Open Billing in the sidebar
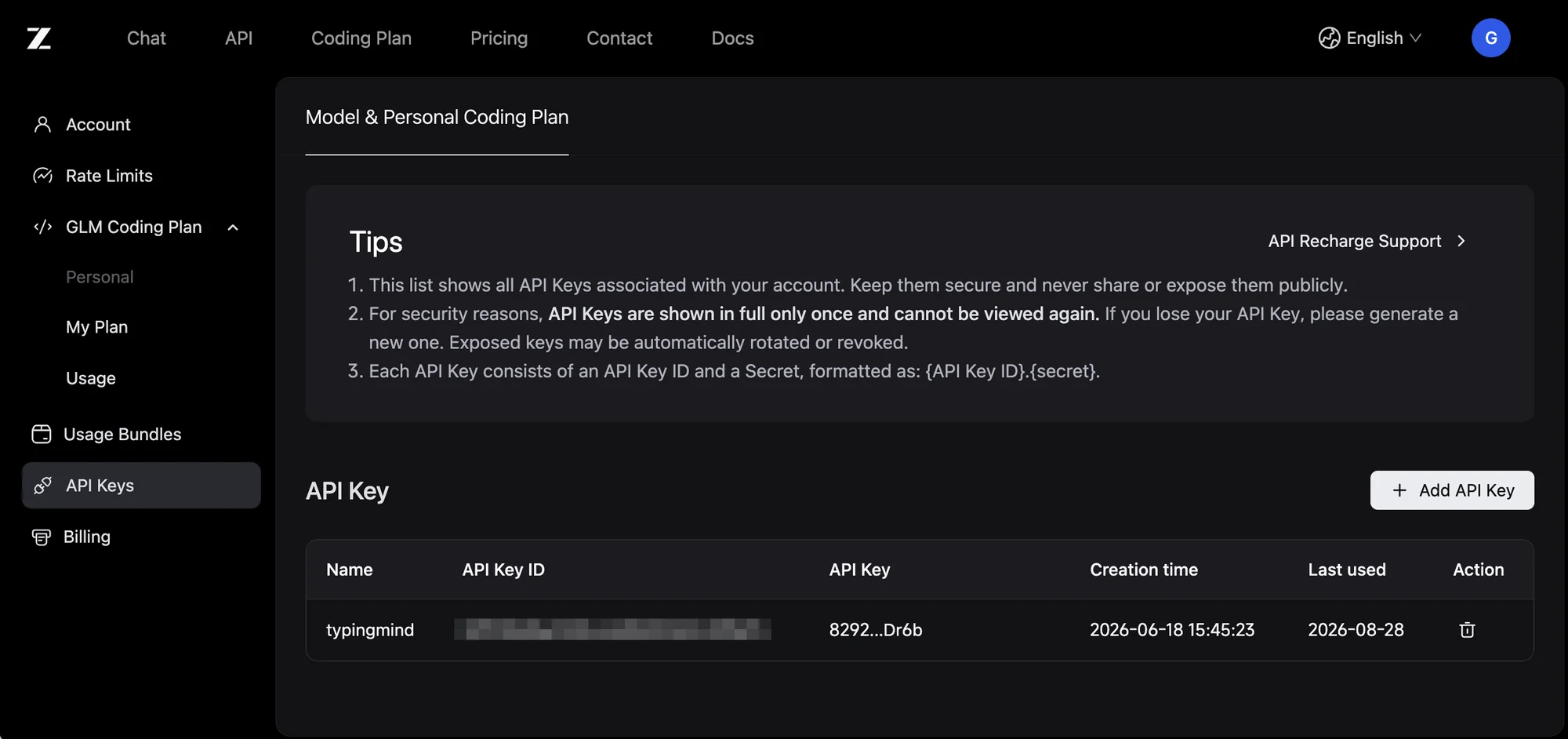This screenshot has width=1568, height=739. click(87, 537)
